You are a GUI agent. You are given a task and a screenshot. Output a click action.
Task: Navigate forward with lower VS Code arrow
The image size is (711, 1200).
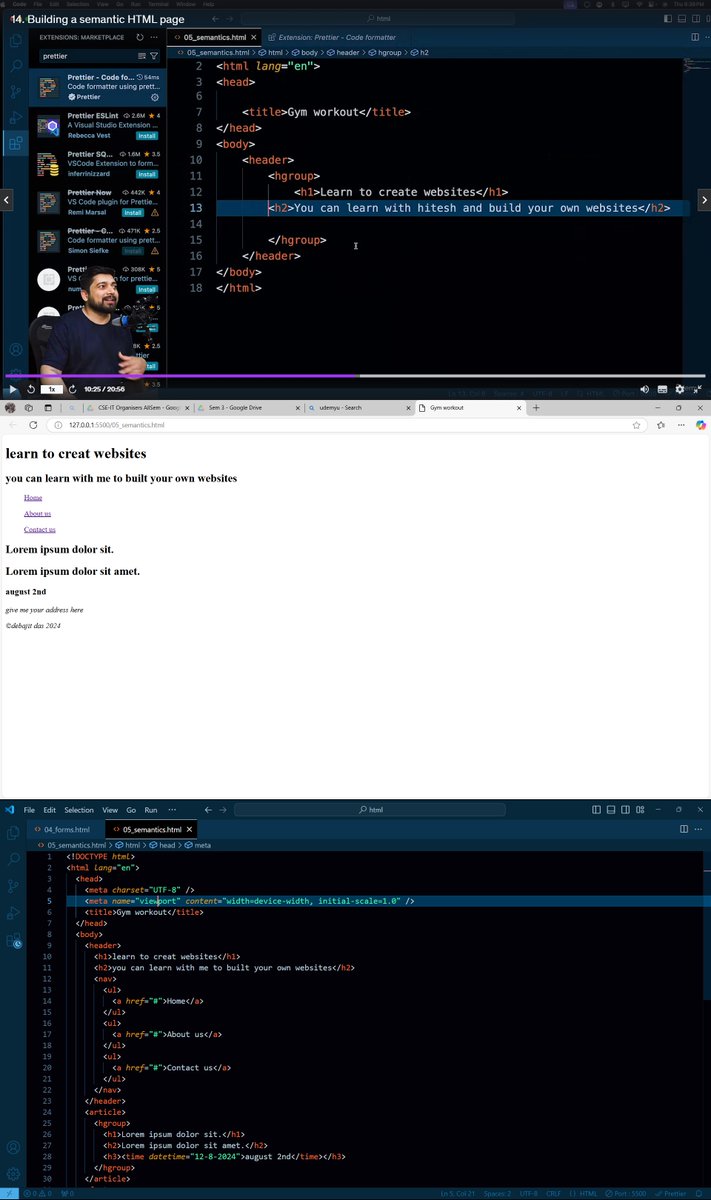(x=223, y=810)
